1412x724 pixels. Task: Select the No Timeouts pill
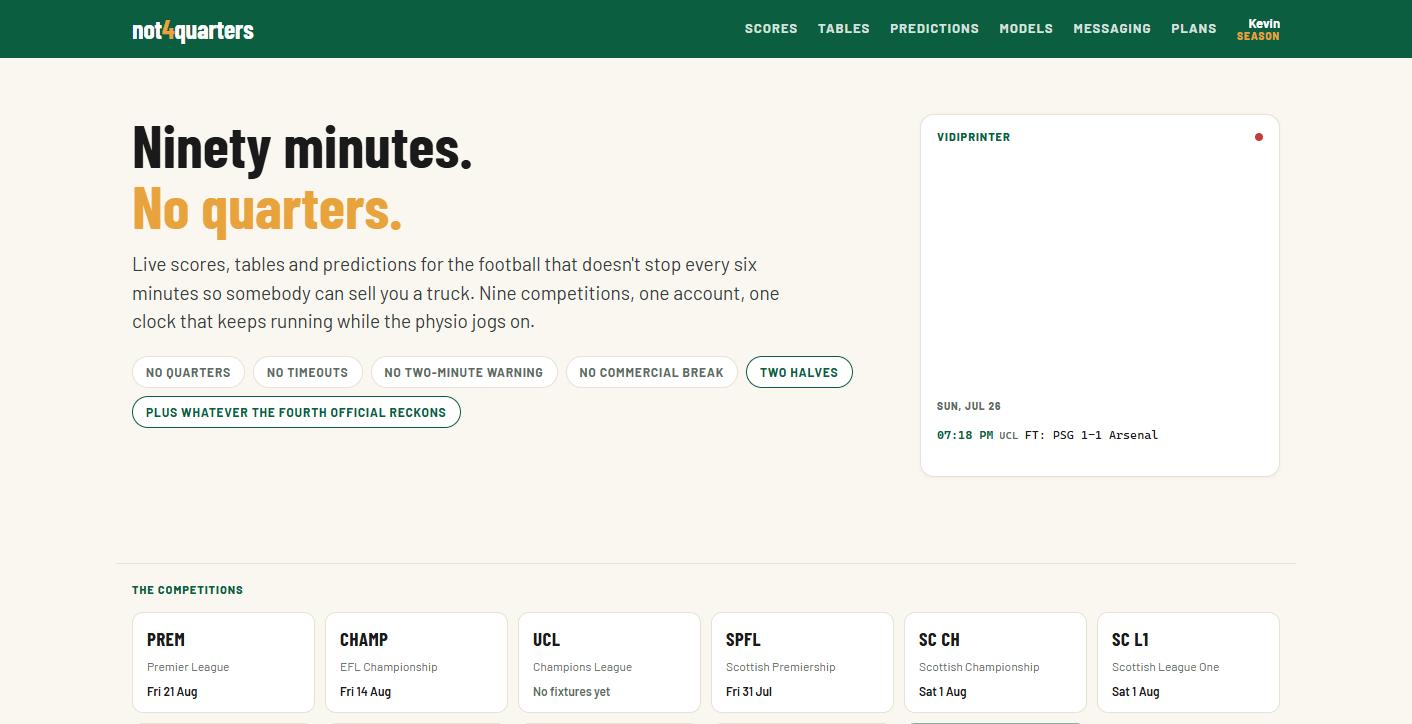307,372
